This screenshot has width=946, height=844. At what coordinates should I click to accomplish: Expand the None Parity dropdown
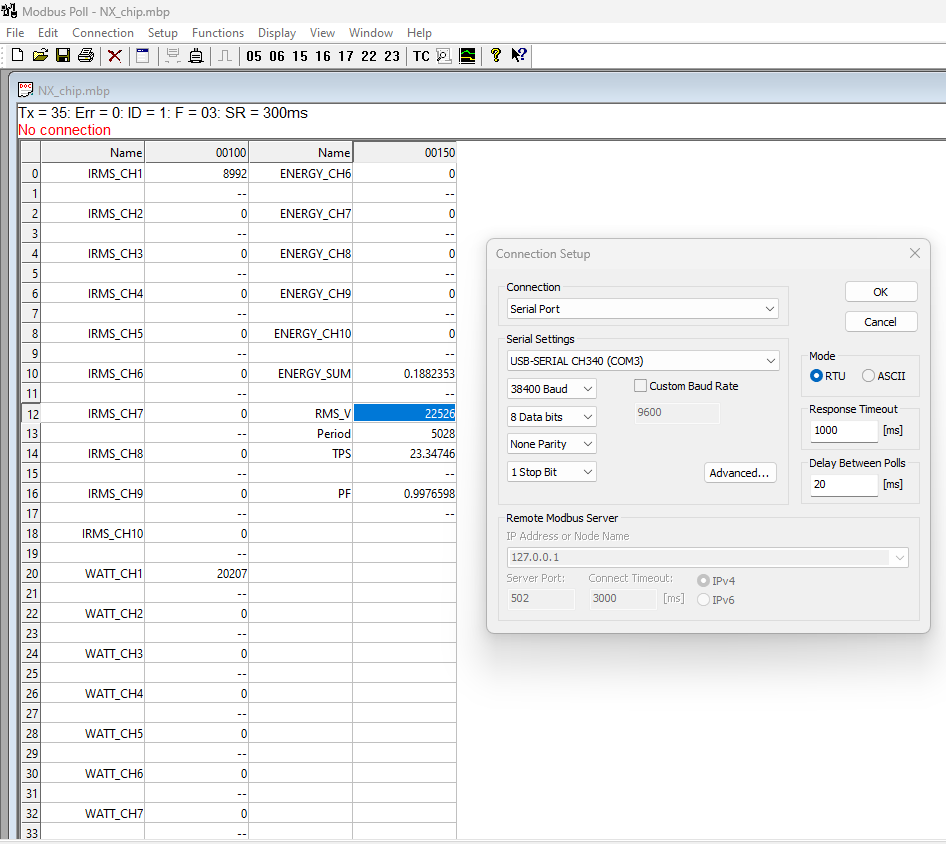pos(552,443)
